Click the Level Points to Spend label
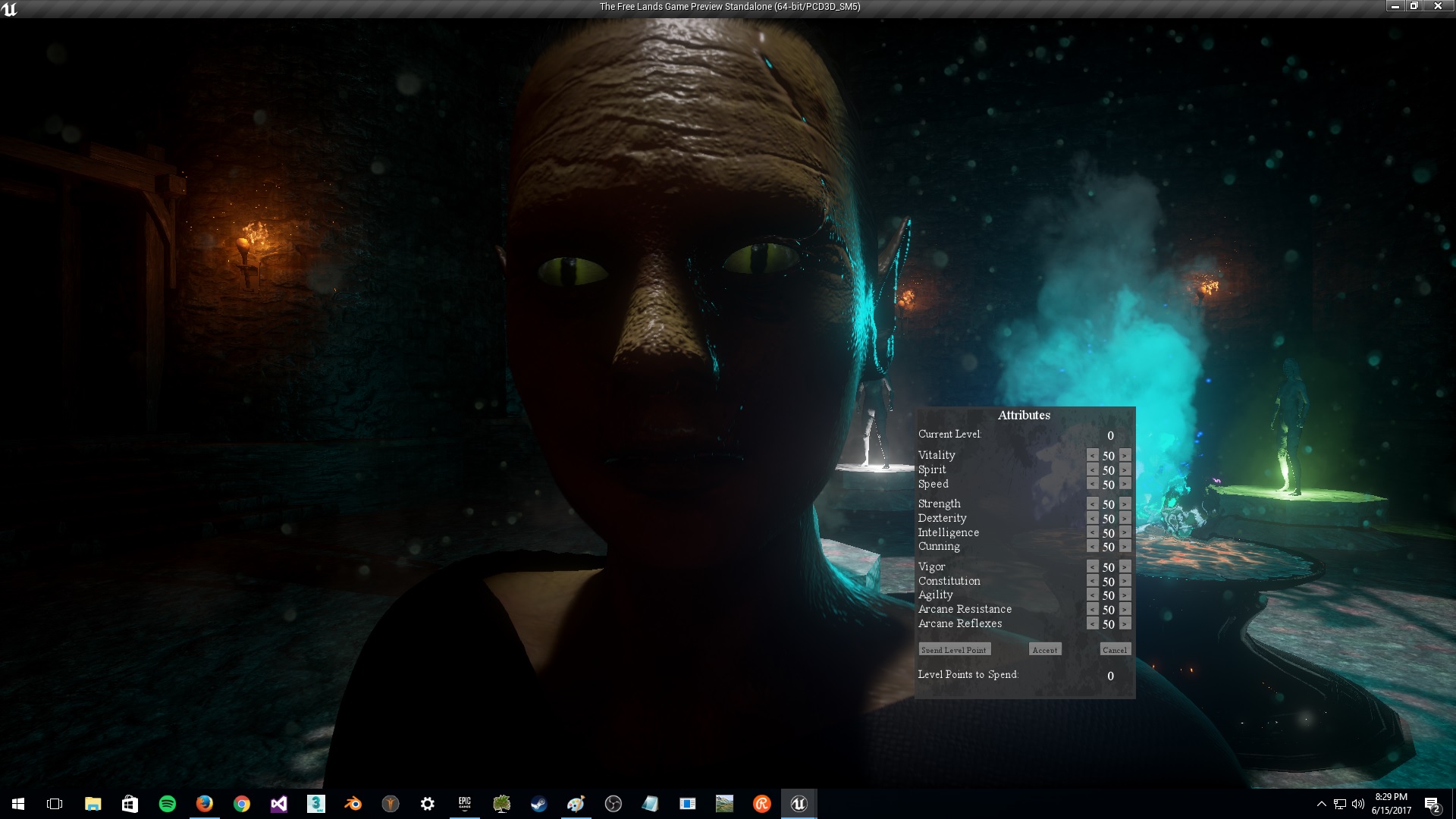Image resolution: width=1456 pixels, height=819 pixels. [x=968, y=675]
